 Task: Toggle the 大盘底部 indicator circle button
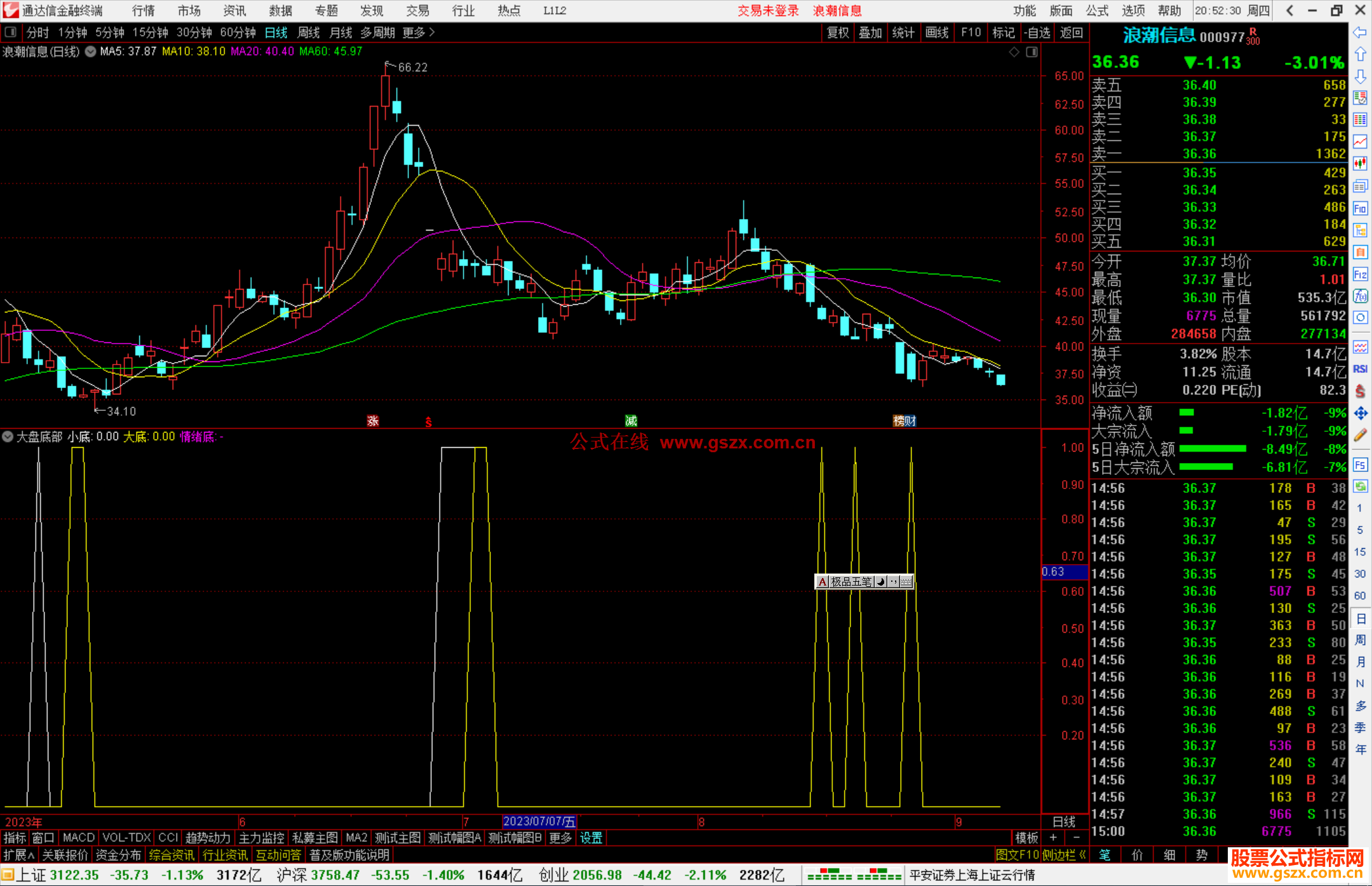(8, 436)
